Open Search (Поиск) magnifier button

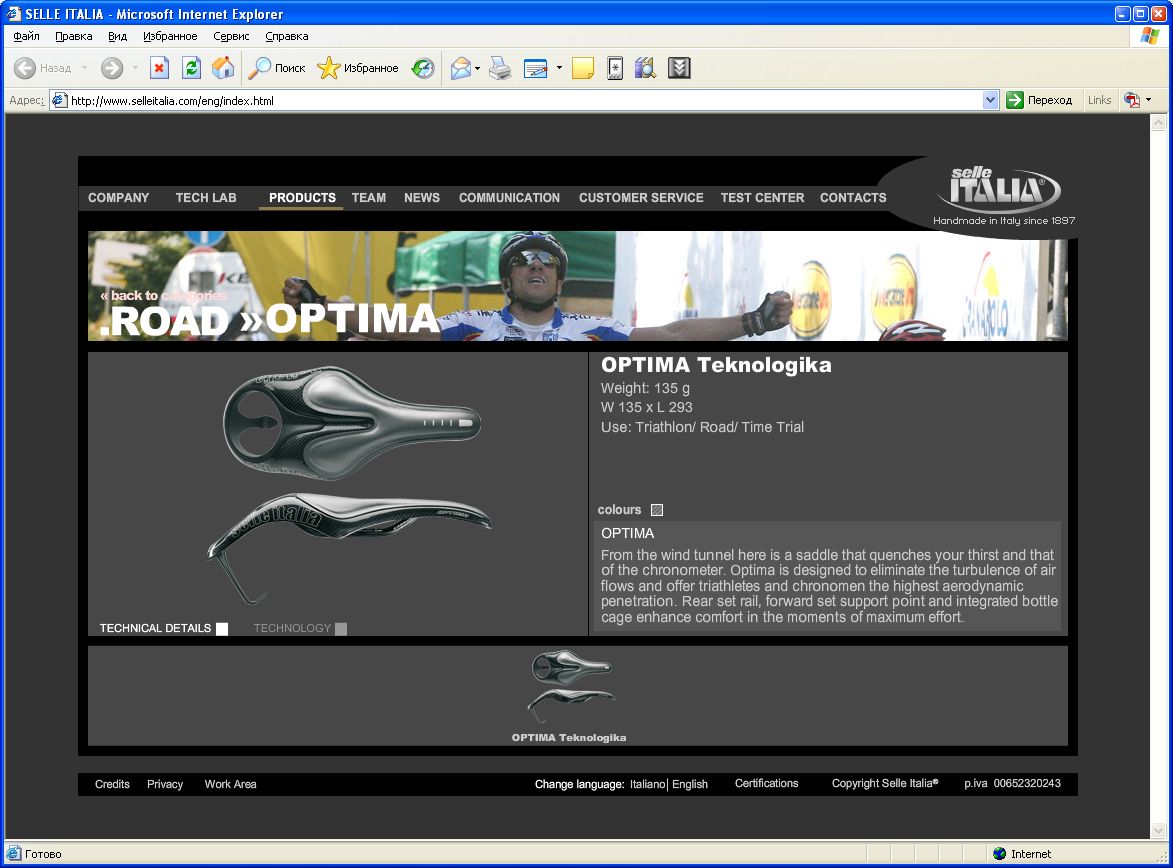tap(277, 68)
